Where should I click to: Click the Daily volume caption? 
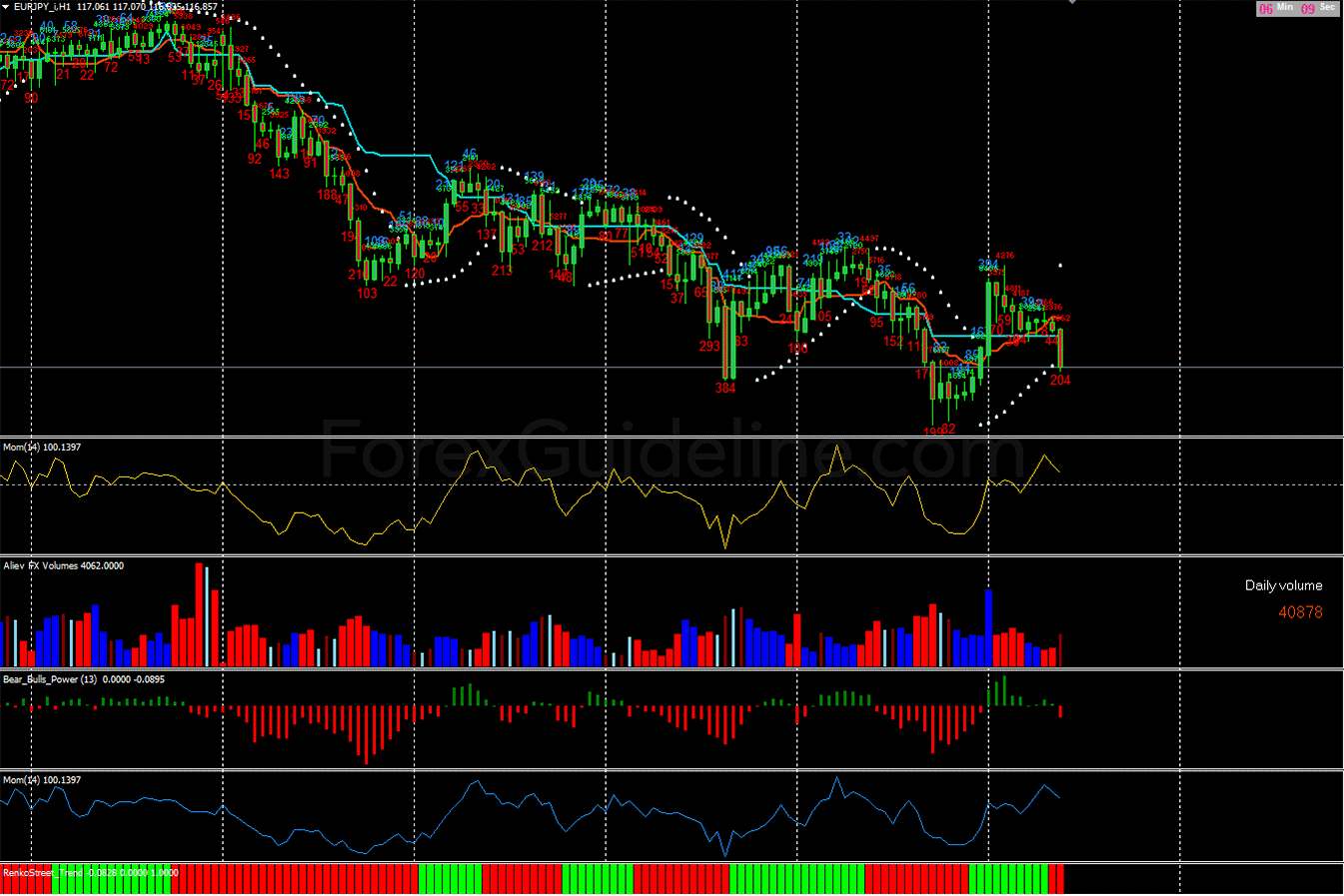tap(1283, 585)
